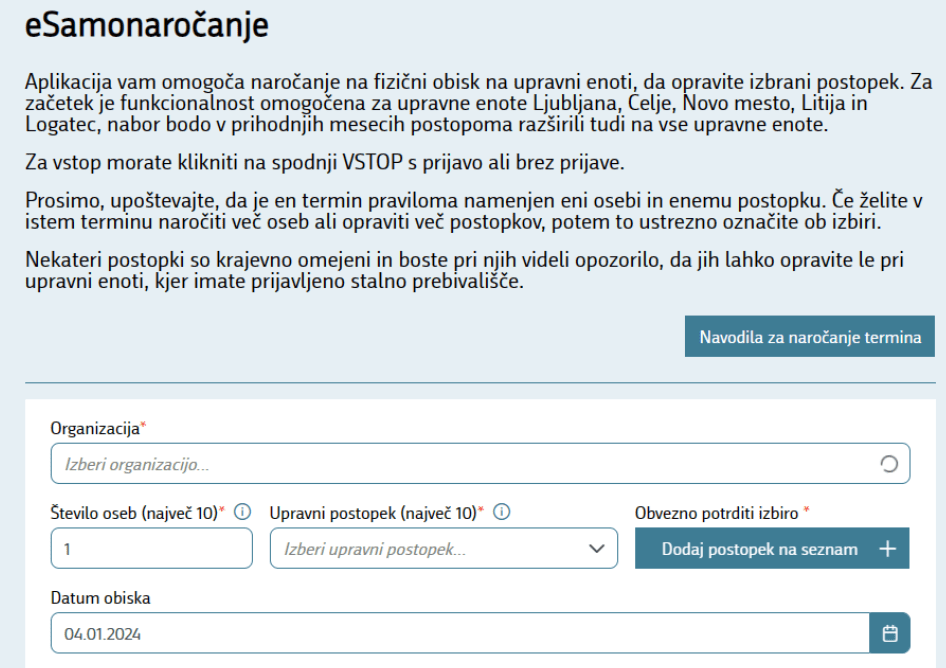946x668 pixels.
Task: Focus the Število oseb number field
Action: coord(151,549)
